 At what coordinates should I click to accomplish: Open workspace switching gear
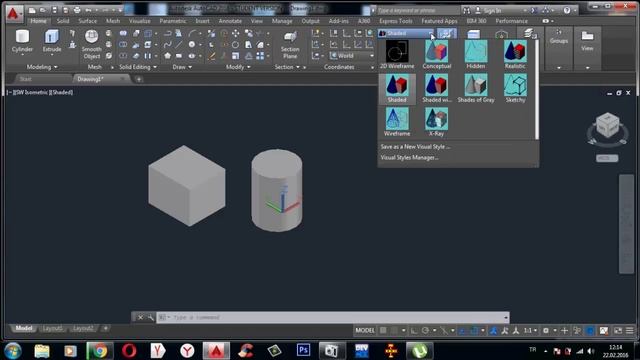(x=546, y=331)
